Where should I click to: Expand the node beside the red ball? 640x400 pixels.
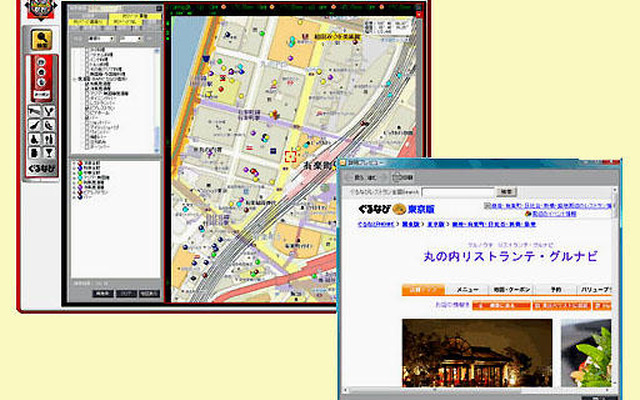point(74,163)
